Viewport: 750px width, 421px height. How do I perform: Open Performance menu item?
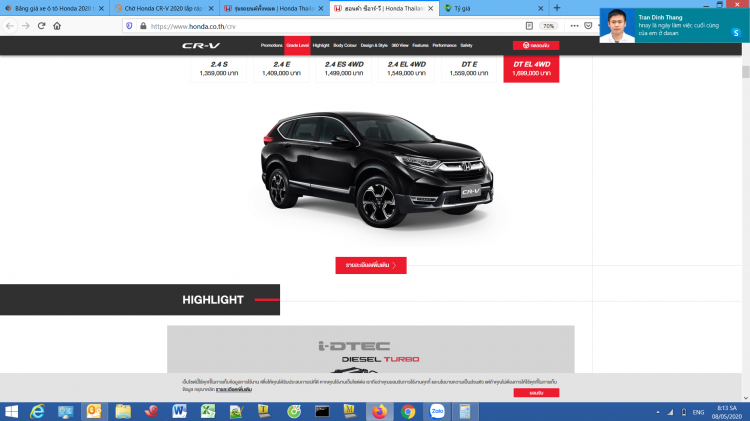pos(444,45)
